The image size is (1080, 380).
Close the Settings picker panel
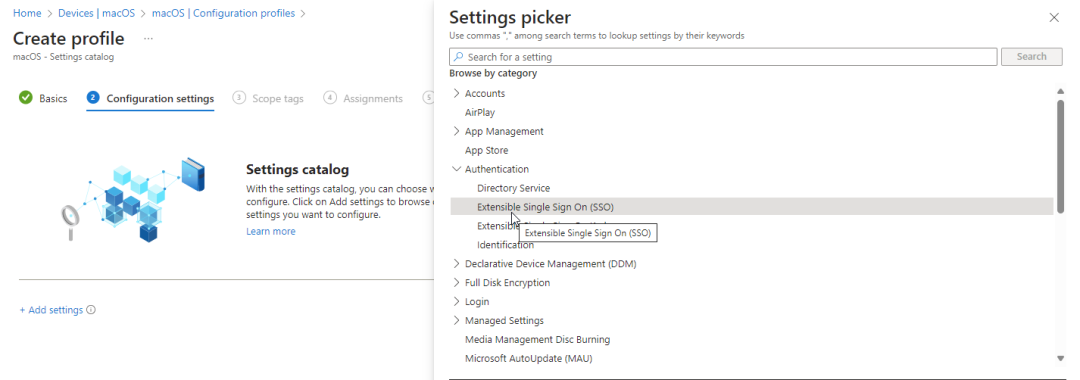tap(1054, 18)
